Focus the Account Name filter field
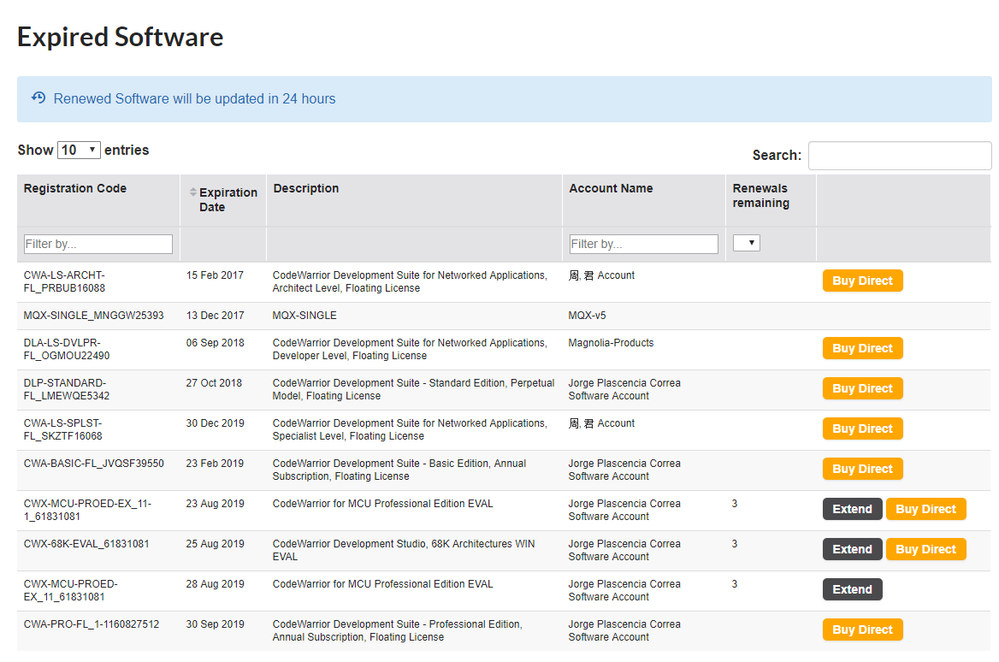This screenshot has width=999, height=662. click(x=643, y=244)
